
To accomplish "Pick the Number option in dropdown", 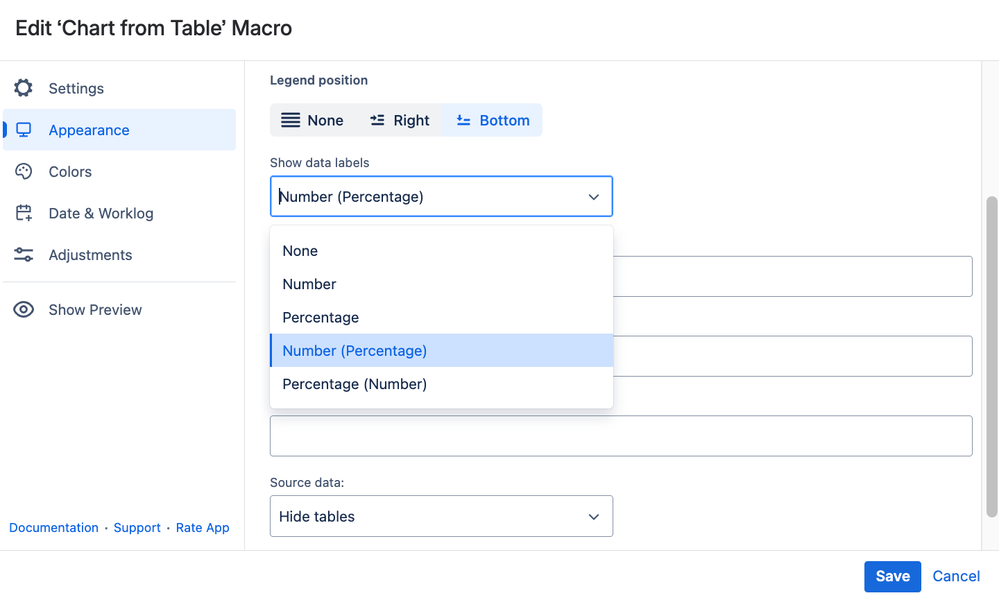I will pos(309,284).
